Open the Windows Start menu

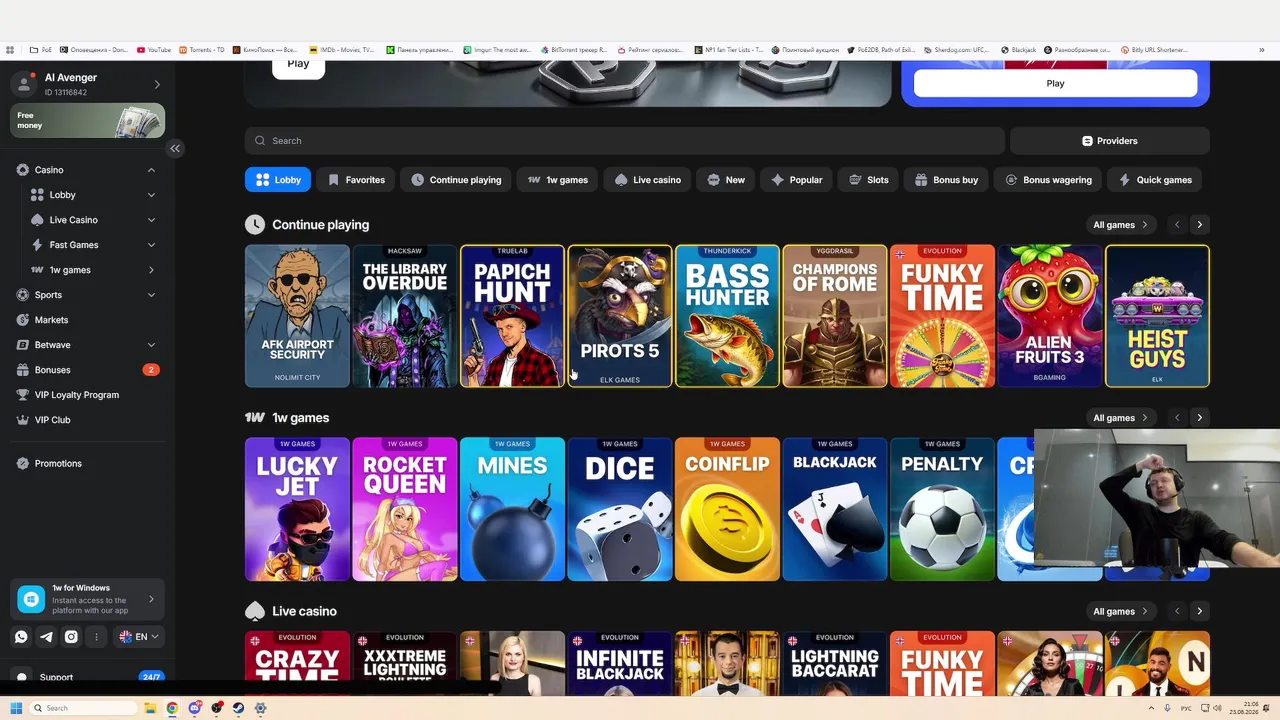16,708
